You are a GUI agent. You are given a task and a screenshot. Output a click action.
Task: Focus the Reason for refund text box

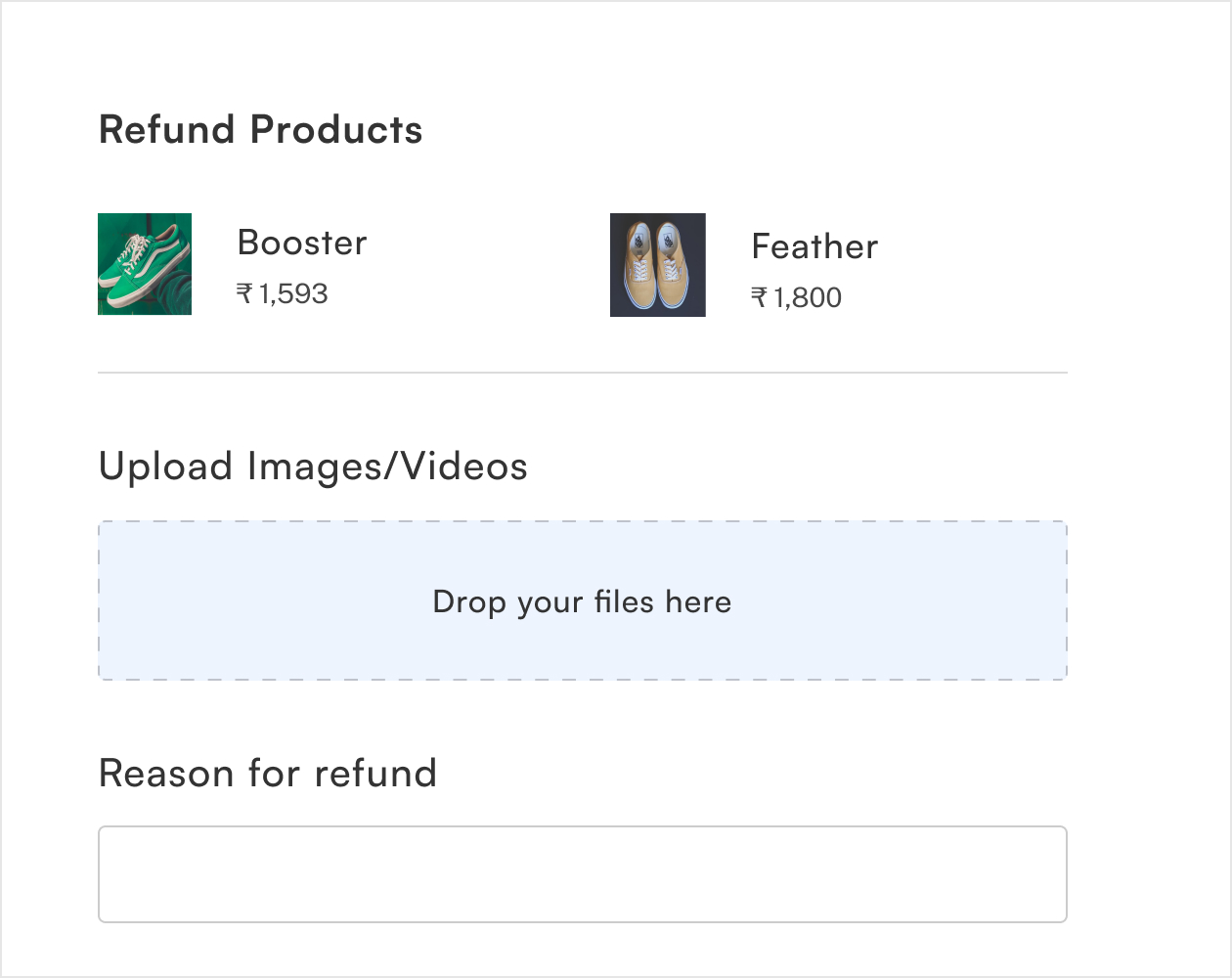click(x=582, y=874)
